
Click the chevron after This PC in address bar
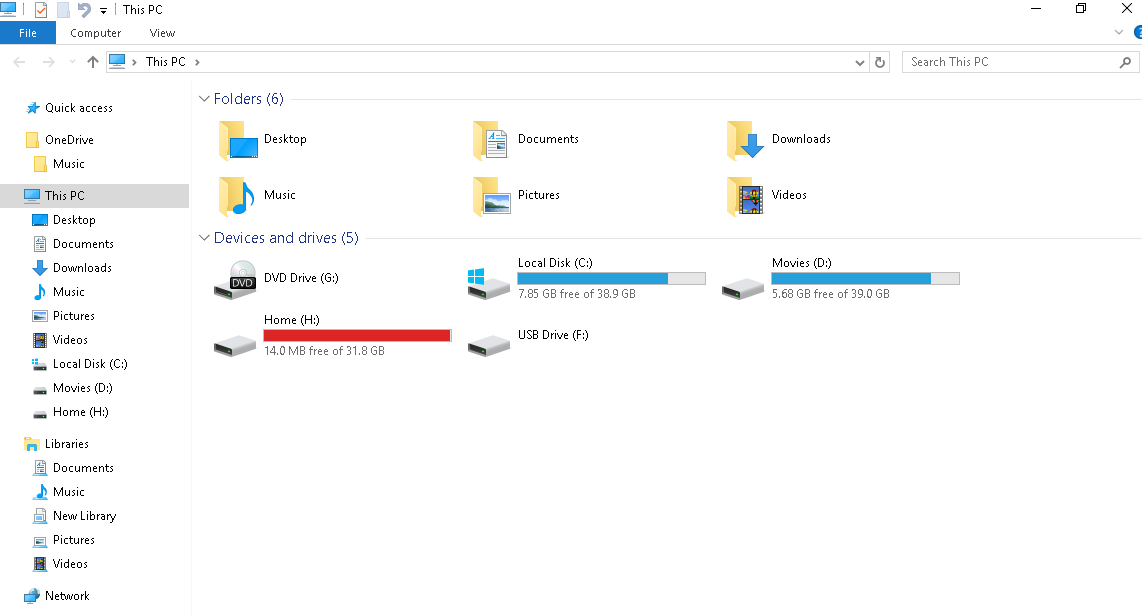[197, 63]
